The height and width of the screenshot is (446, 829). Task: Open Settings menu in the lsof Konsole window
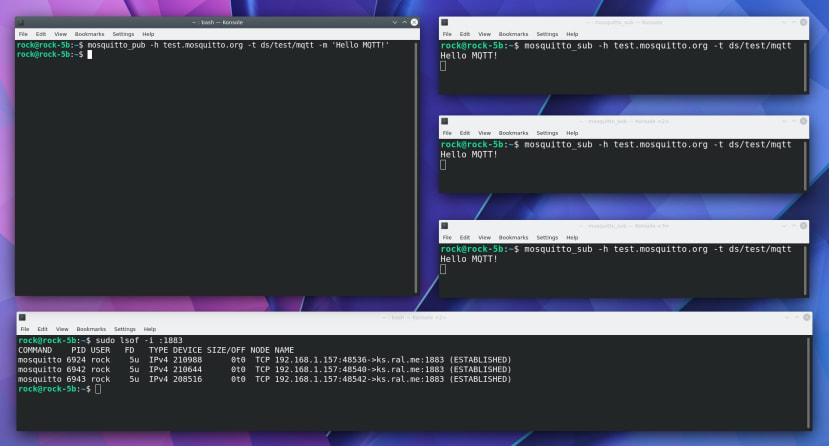coord(125,329)
